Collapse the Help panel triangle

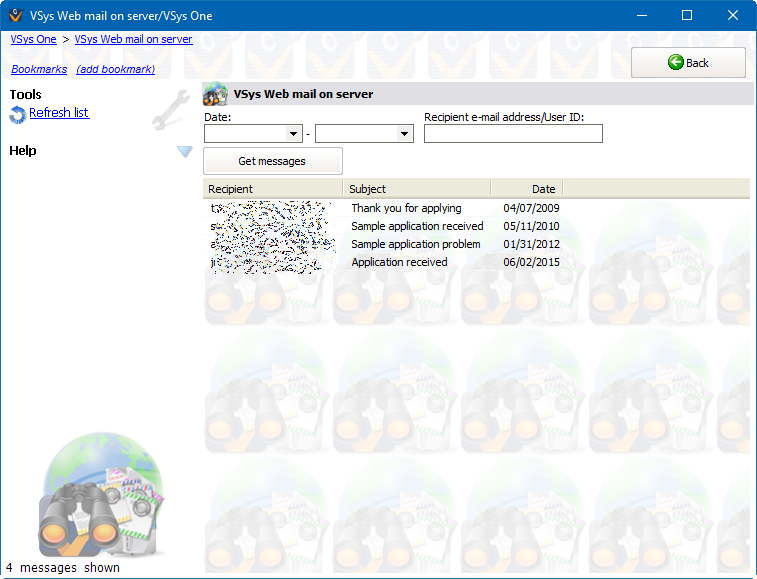[x=184, y=151]
